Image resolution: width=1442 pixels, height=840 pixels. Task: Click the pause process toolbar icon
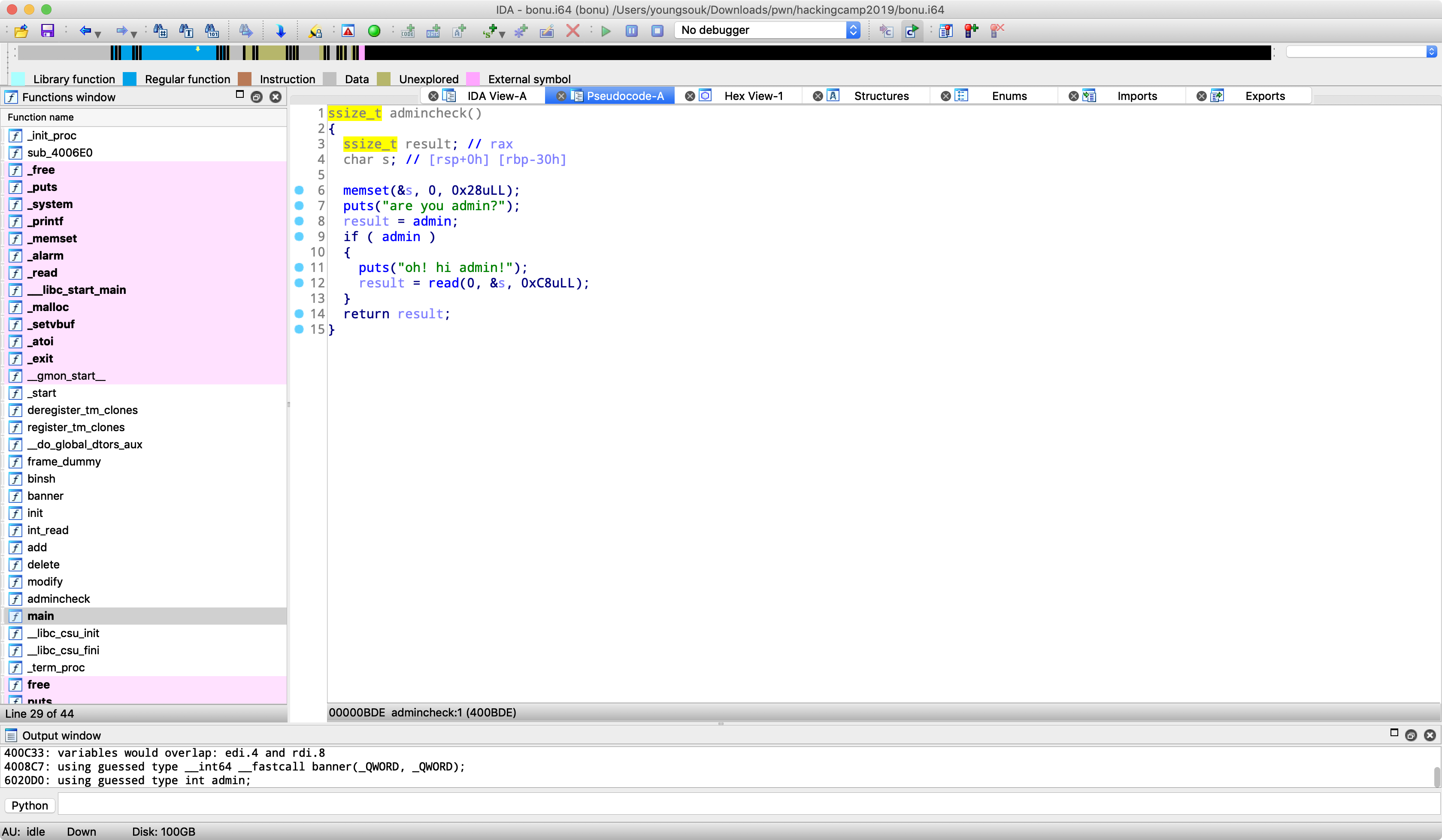coord(632,31)
